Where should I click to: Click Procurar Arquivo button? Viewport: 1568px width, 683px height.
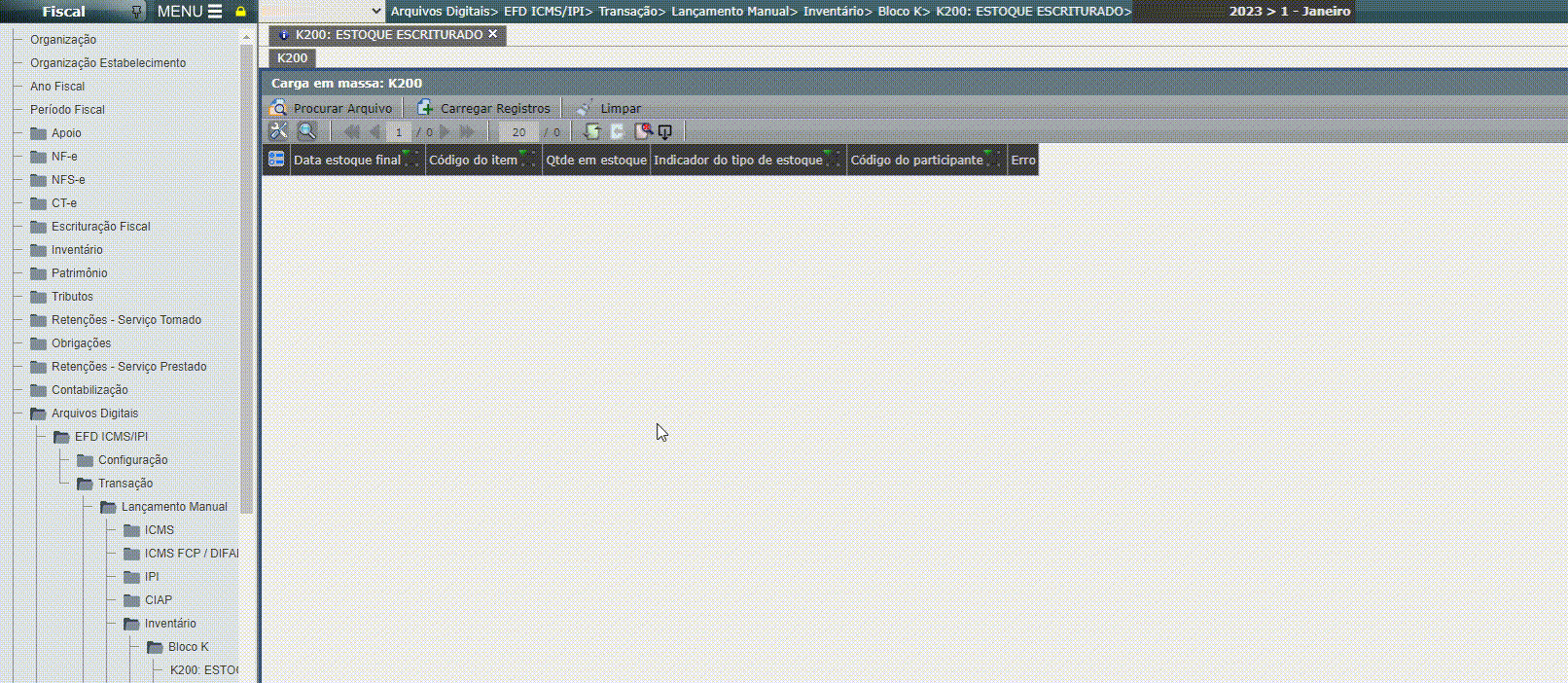pos(332,108)
